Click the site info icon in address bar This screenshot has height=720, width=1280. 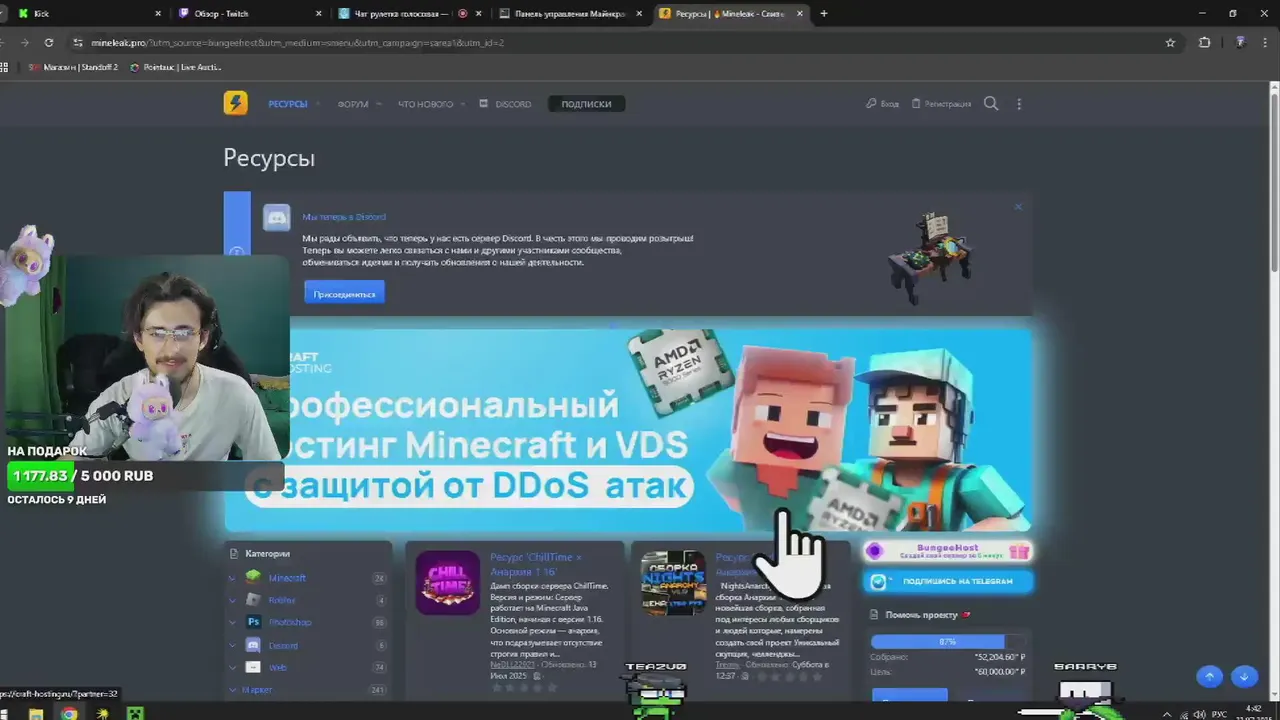pos(77,43)
